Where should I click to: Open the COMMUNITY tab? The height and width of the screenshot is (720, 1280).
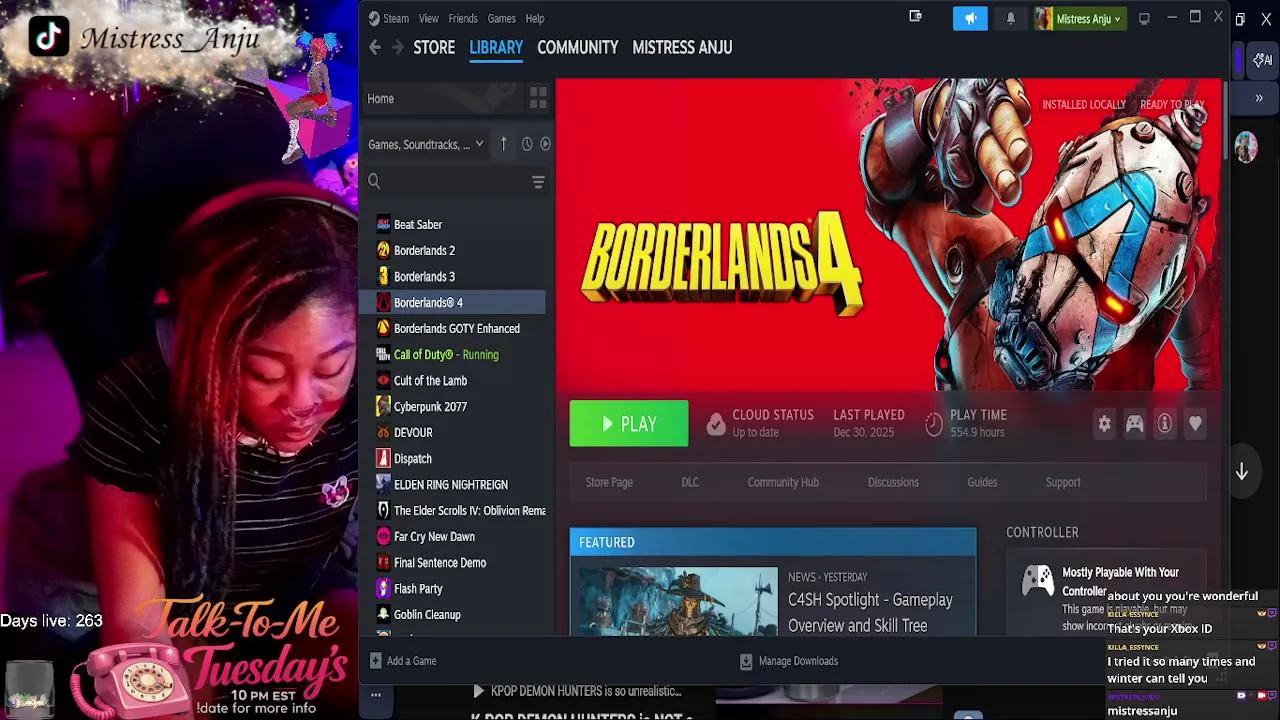coord(577,47)
